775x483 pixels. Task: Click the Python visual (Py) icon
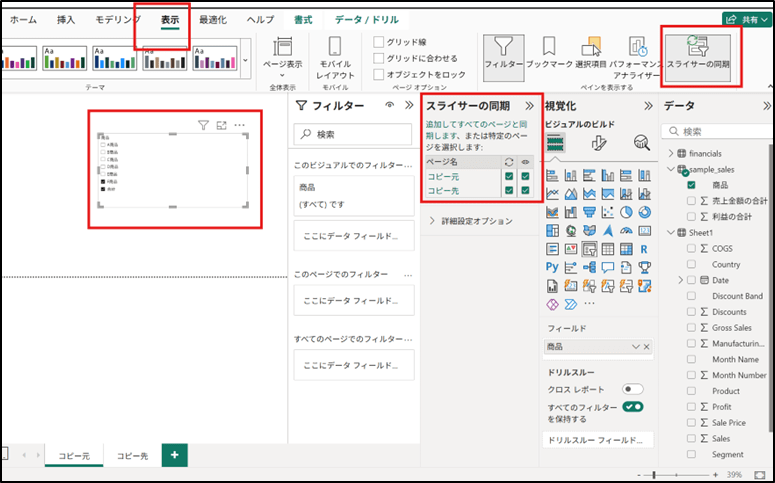[551, 267]
